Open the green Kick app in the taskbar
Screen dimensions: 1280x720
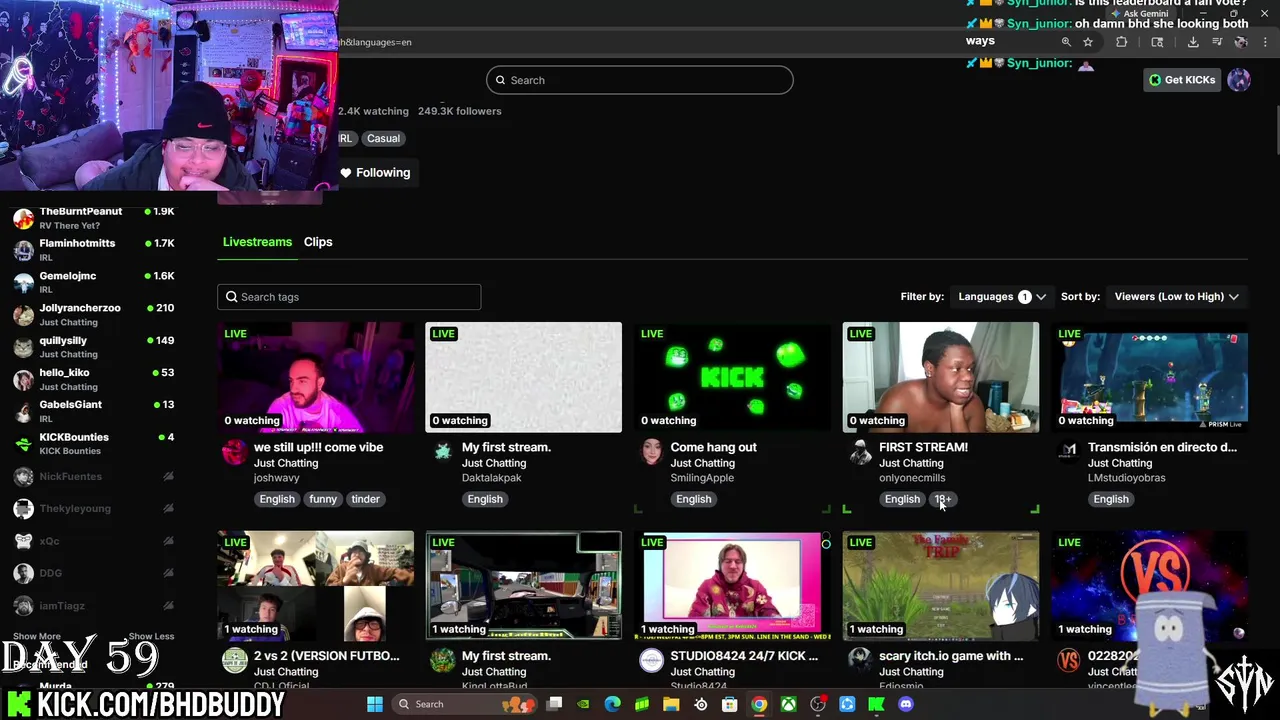876,704
